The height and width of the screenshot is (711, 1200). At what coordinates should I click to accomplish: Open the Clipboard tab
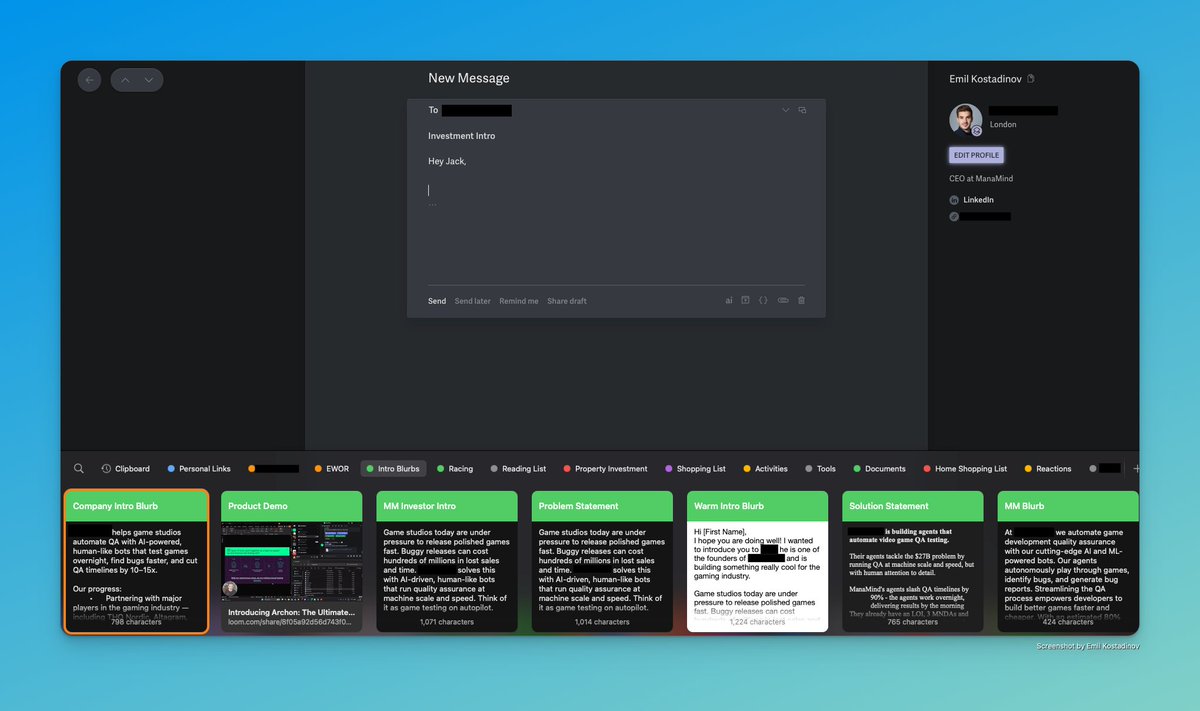pos(125,468)
